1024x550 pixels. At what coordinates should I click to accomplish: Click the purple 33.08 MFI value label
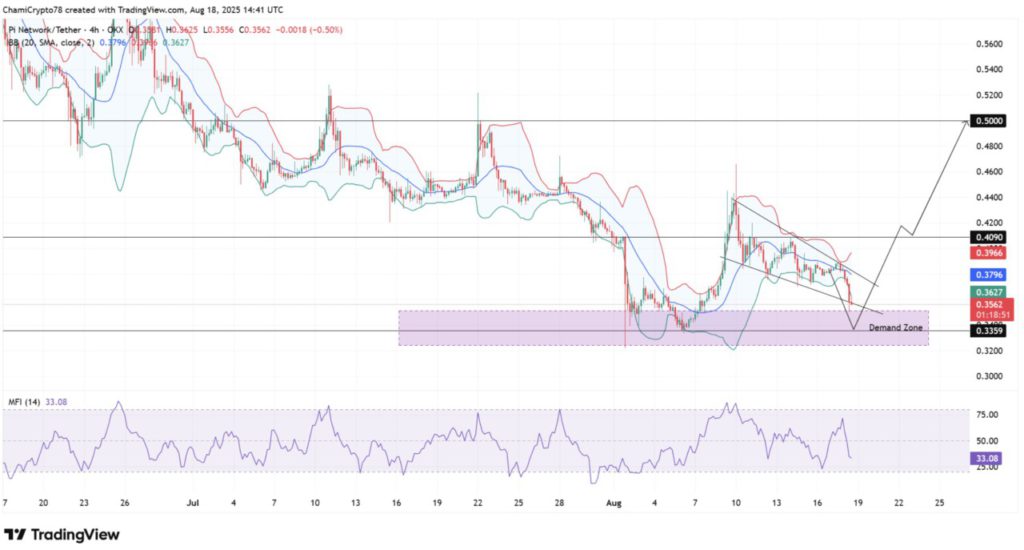pyautogui.click(x=989, y=458)
